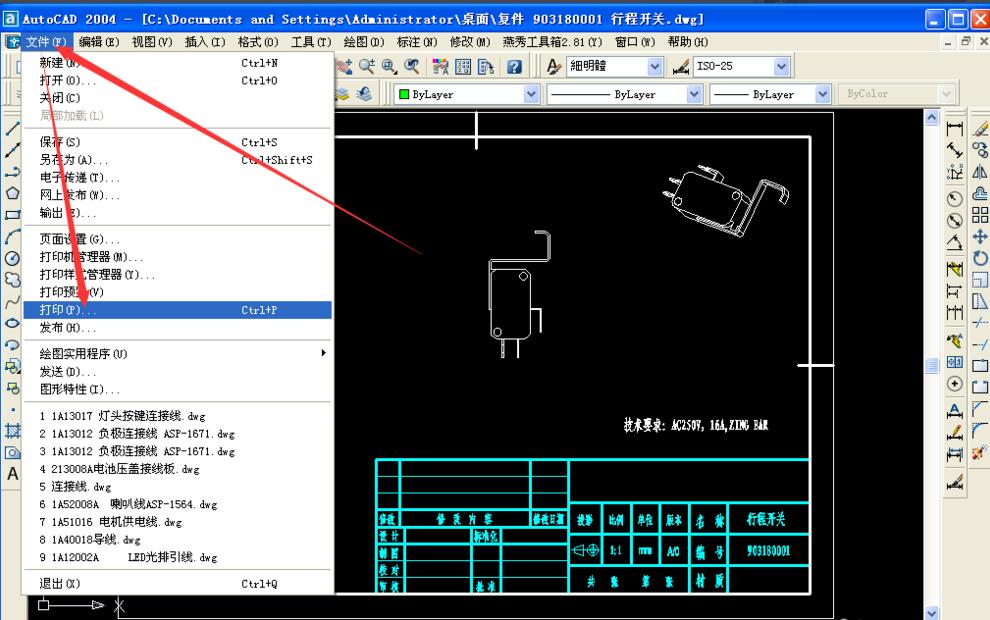
Task: Select the Scale modify tool
Action: 980,279
